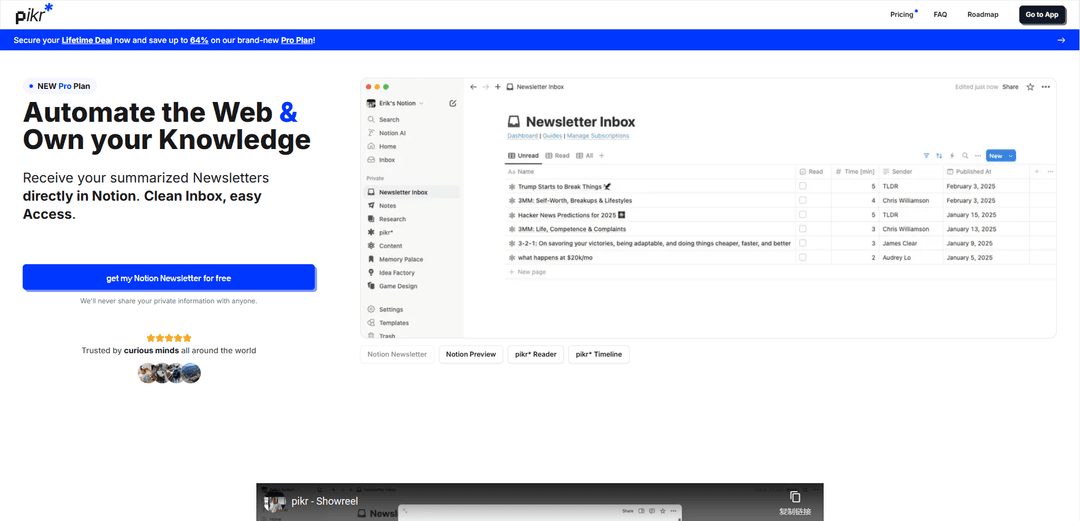The height and width of the screenshot is (521, 1080).
Task: Add a column with the plus in table header
Action: pos(1037,172)
